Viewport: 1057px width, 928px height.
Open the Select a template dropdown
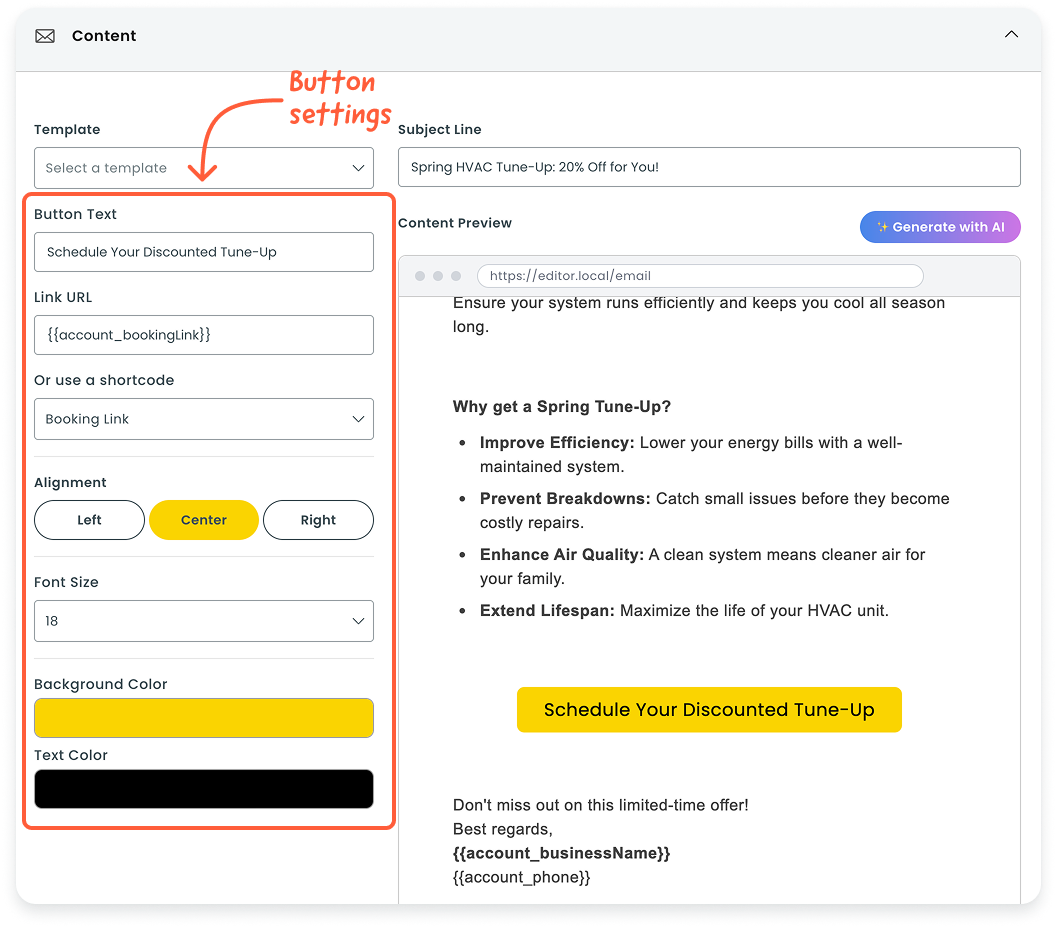click(x=204, y=168)
